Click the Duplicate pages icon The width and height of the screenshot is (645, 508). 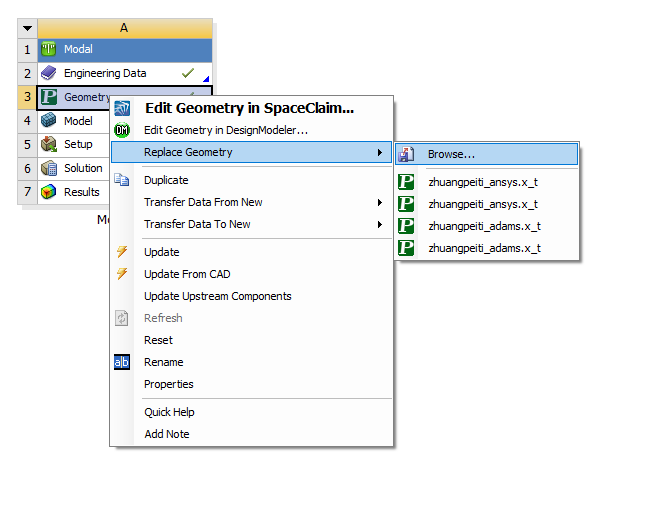click(x=122, y=180)
